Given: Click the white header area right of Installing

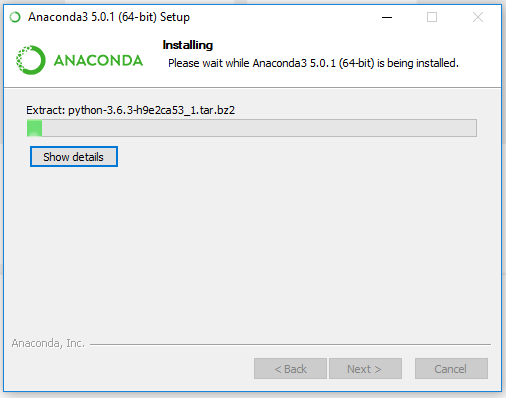Looking at the screenshot, I should [x=357, y=45].
